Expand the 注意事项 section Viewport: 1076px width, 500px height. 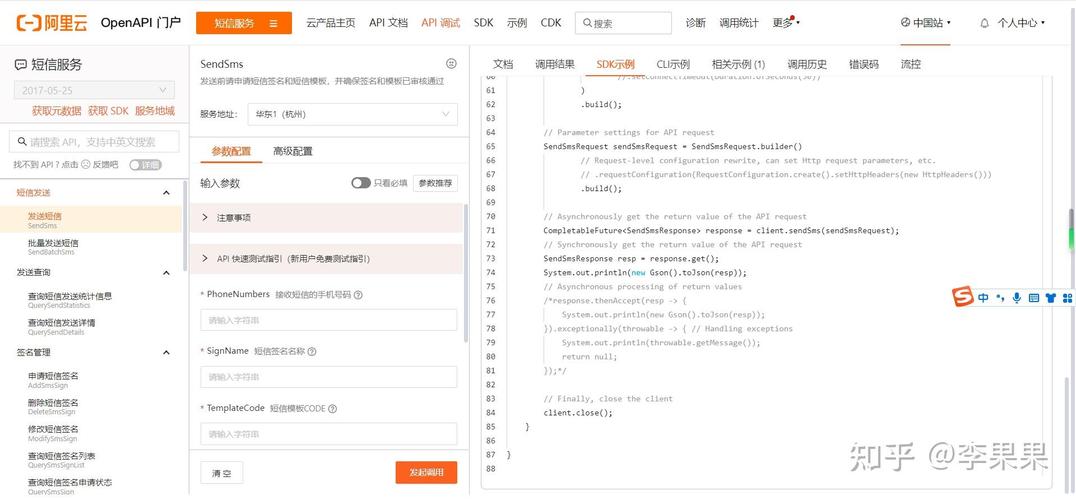327,217
